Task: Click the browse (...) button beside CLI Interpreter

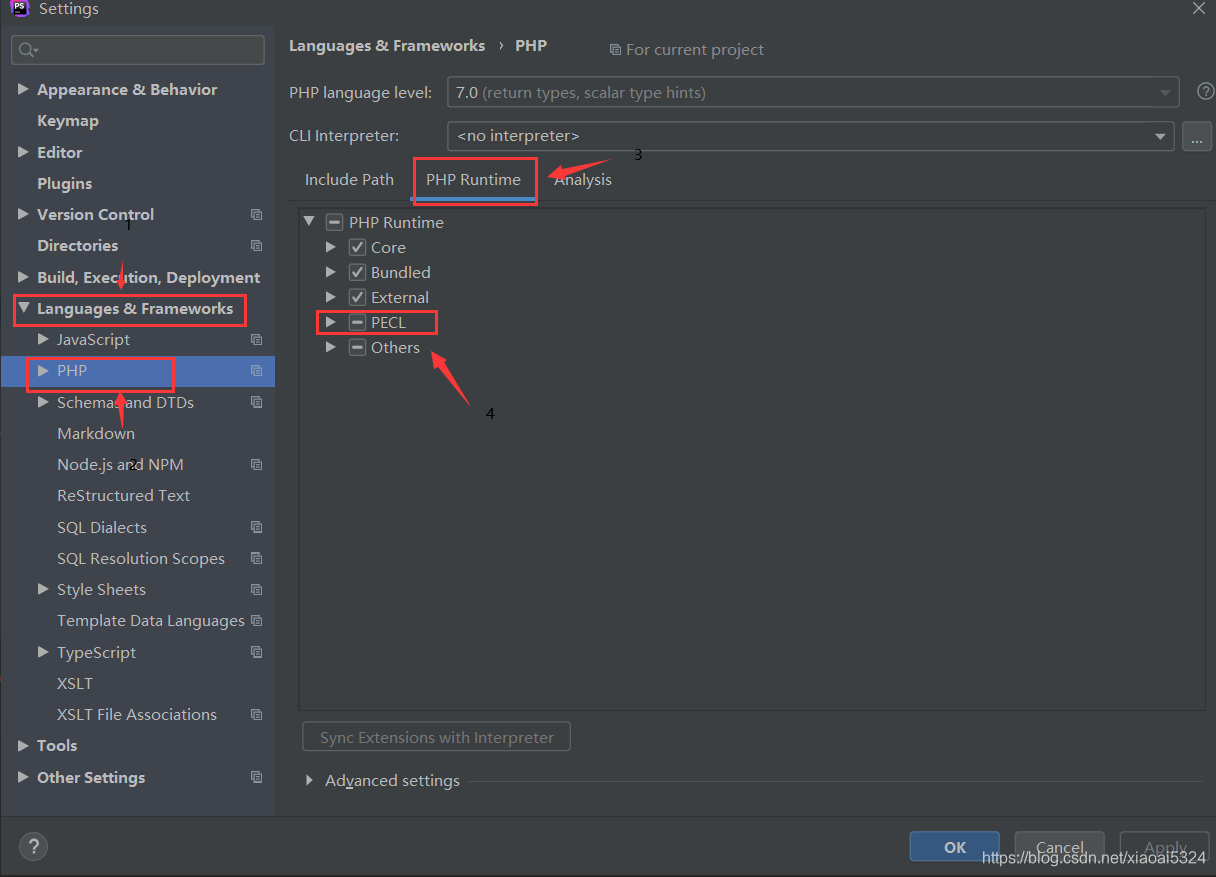Action: [1196, 136]
